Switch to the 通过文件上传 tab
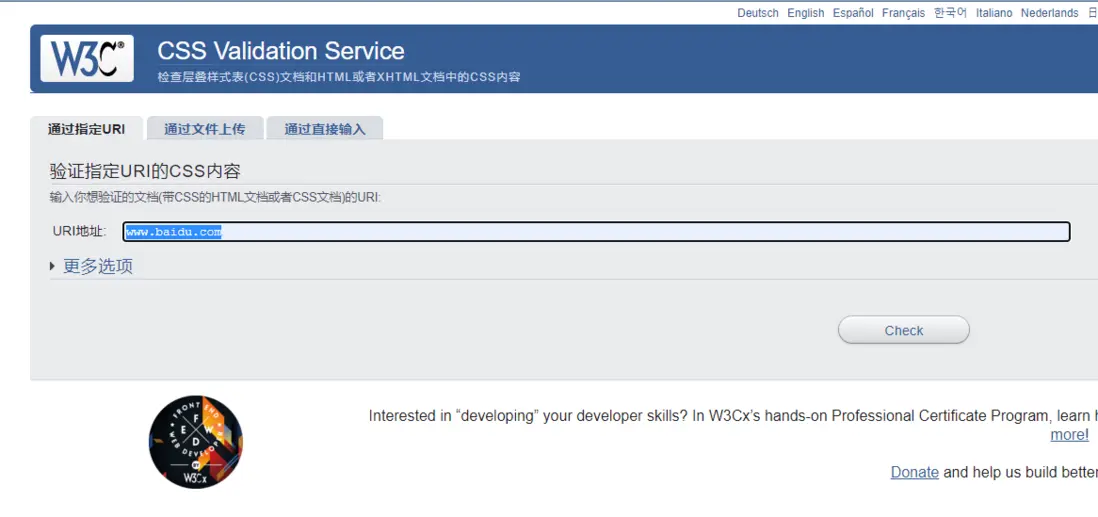Screen dimensions: 1098x517 pyautogui.click(x=204, y=129)
